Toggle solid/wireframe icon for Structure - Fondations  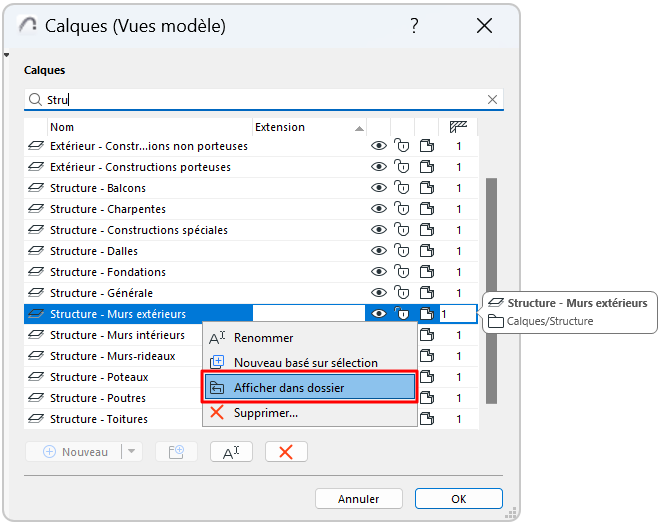click(427, 271)
